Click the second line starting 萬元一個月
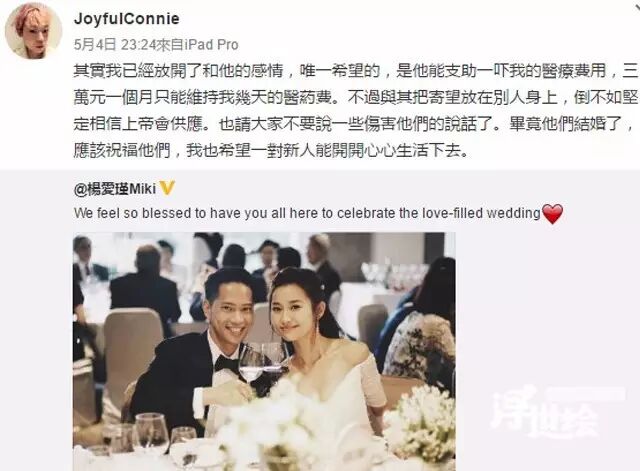 tap(355, 97)
